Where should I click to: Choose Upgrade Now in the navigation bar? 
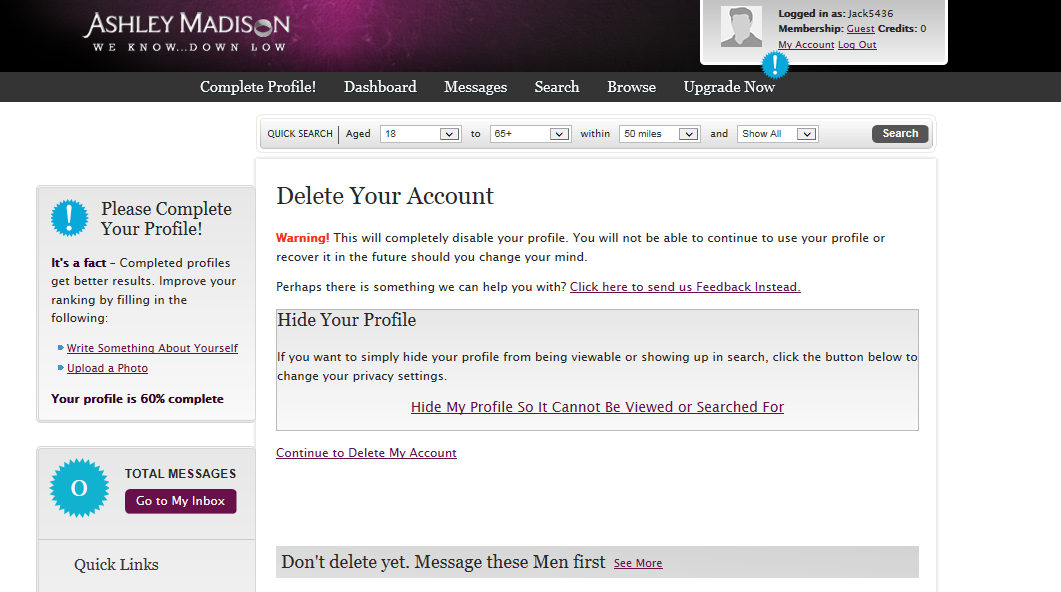click(729, 87)
